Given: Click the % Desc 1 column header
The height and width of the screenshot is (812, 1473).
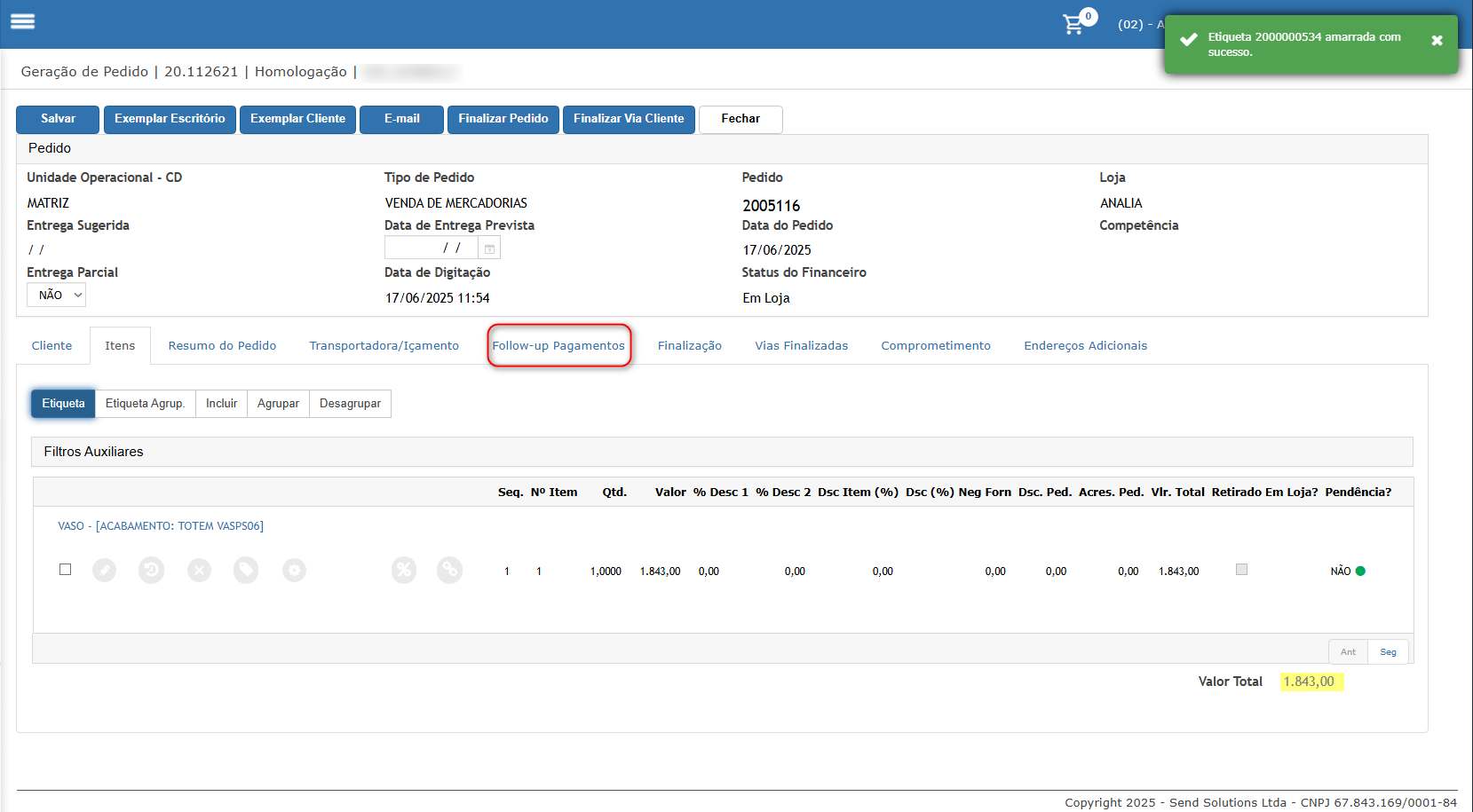Looking at the screenshot, I should point(721,492).
